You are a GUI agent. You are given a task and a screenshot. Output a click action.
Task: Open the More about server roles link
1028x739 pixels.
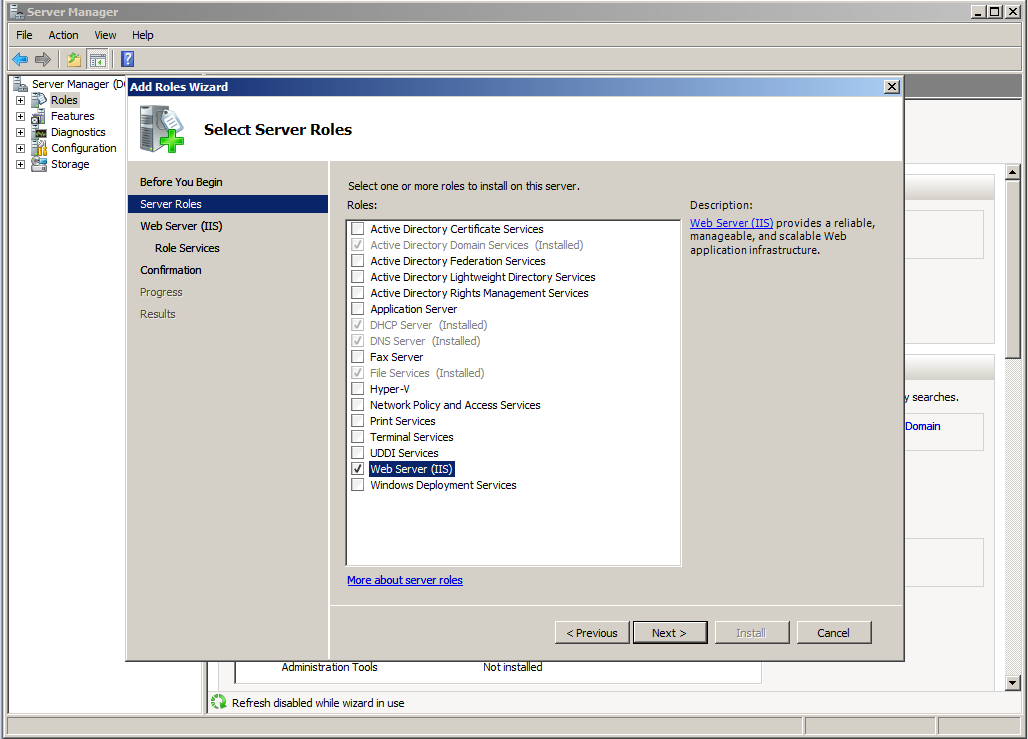click(405, 580)
